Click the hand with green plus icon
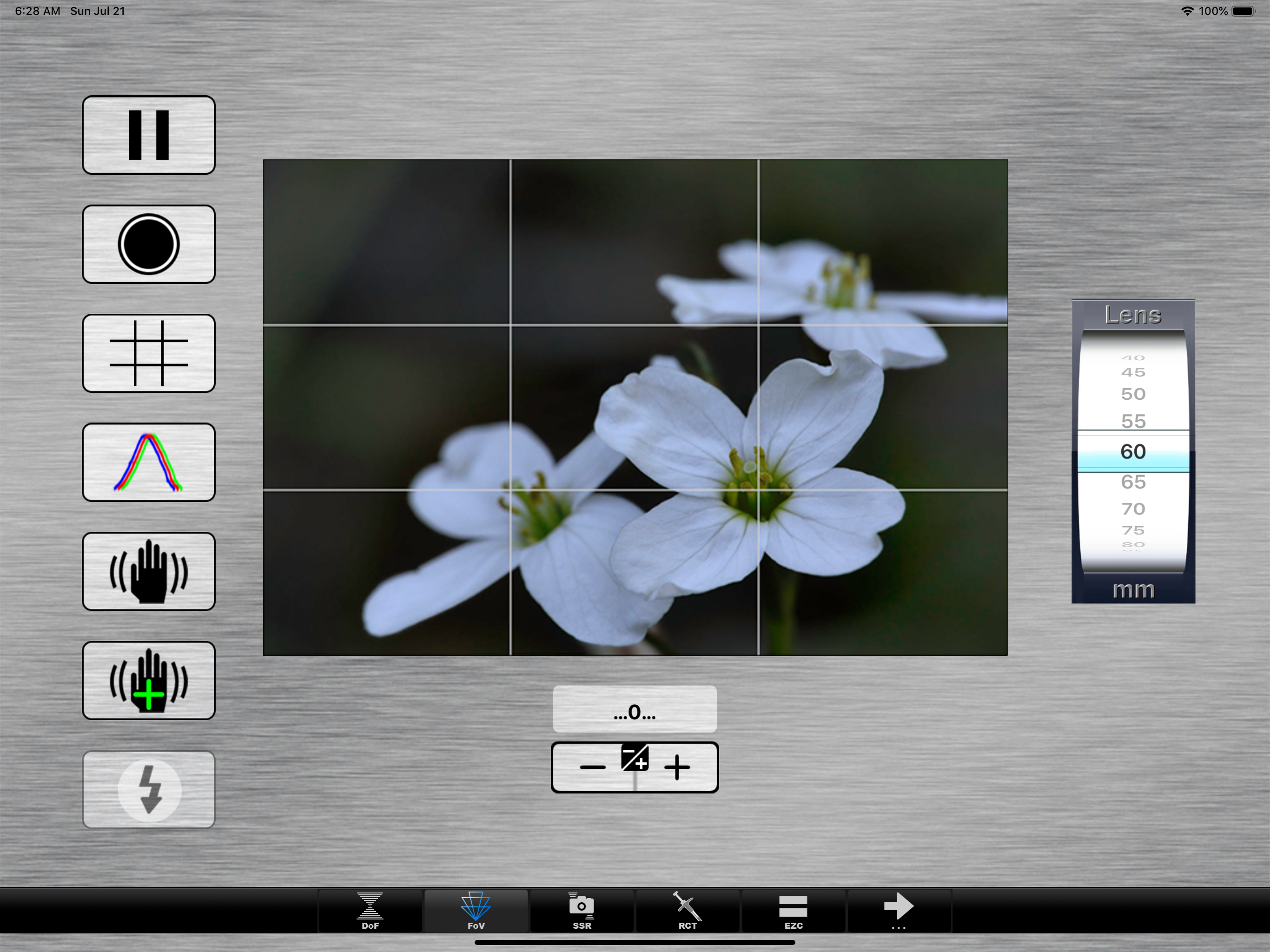The height and width of the screenshot is (952, 1270). [x=148, y=681]
